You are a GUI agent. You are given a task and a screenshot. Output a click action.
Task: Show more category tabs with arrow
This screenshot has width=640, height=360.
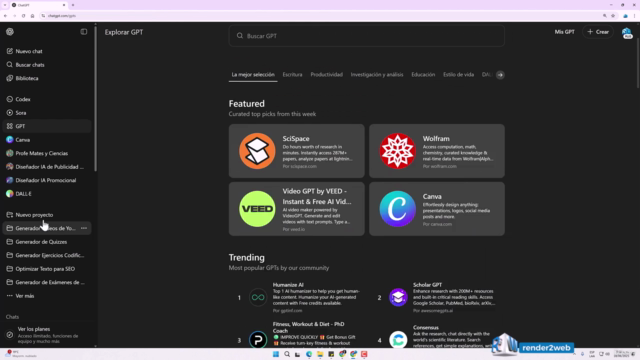click(x=500, y=75)
